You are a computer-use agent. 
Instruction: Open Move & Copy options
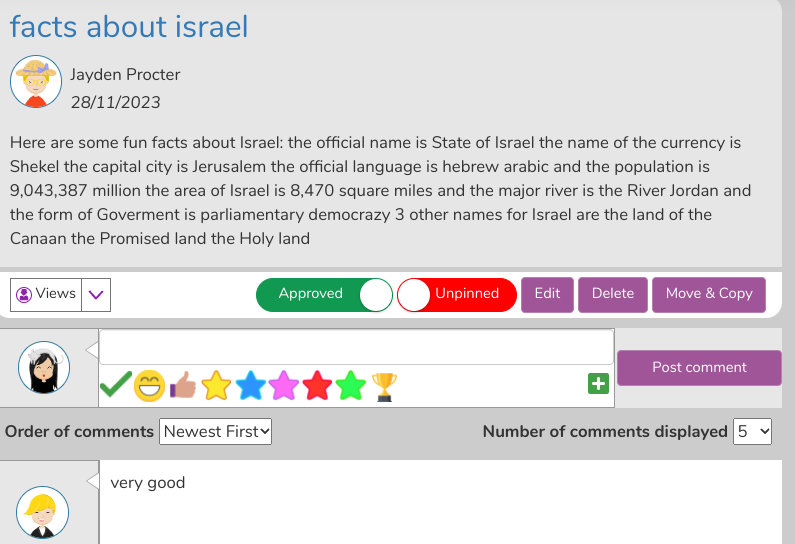[x=709, y=295]
